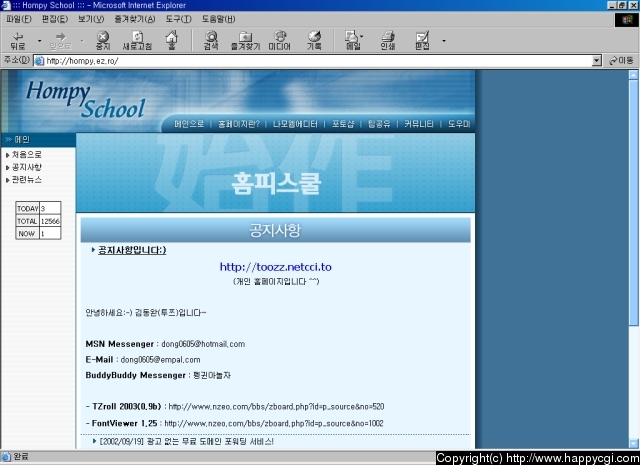Click the page icon in address bar
Image resolution: width=640 pixels, height=465 pixels.
point(39,61)
